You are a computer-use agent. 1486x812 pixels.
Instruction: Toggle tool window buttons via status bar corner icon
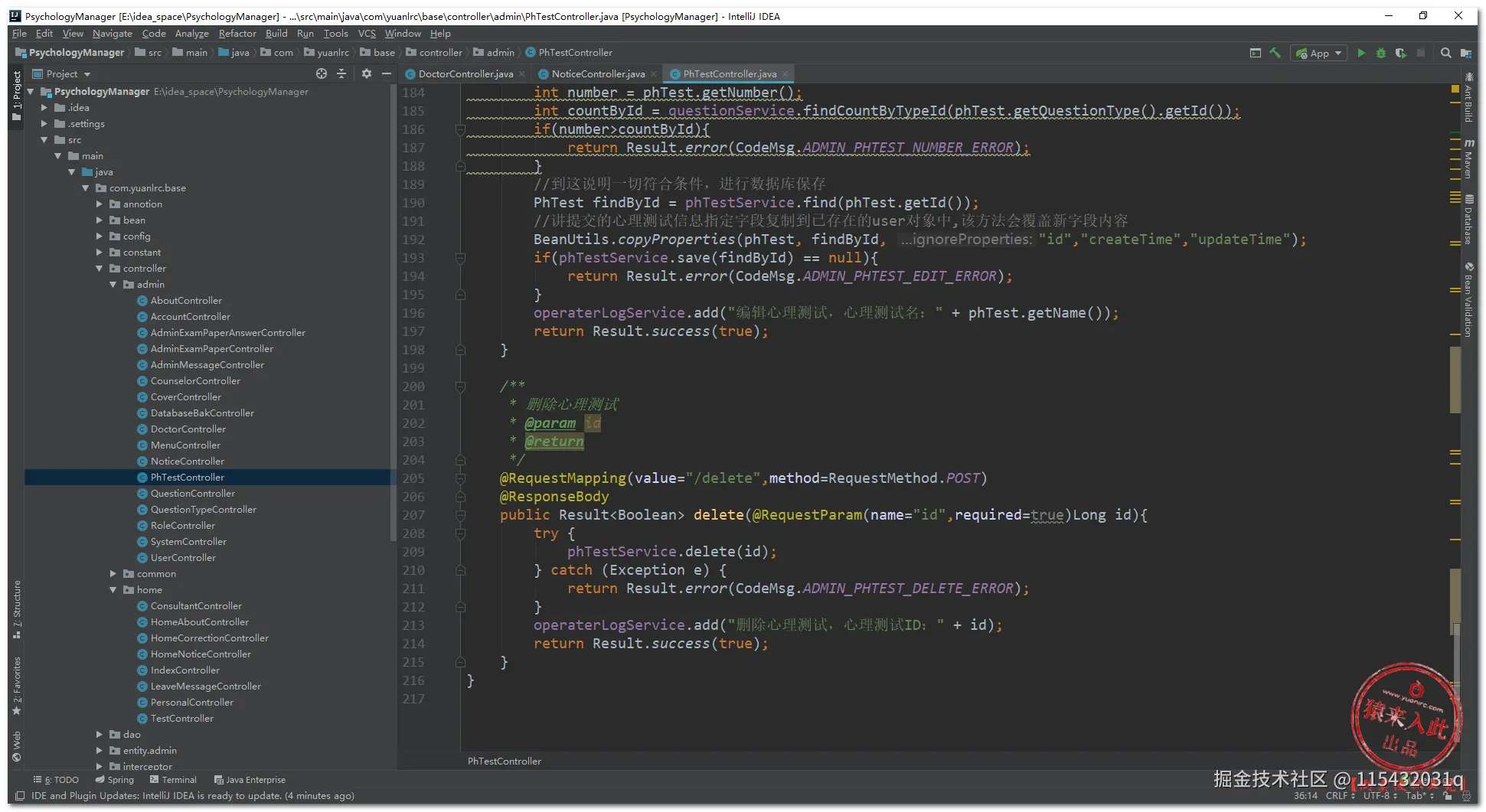[x=20, y=796]
